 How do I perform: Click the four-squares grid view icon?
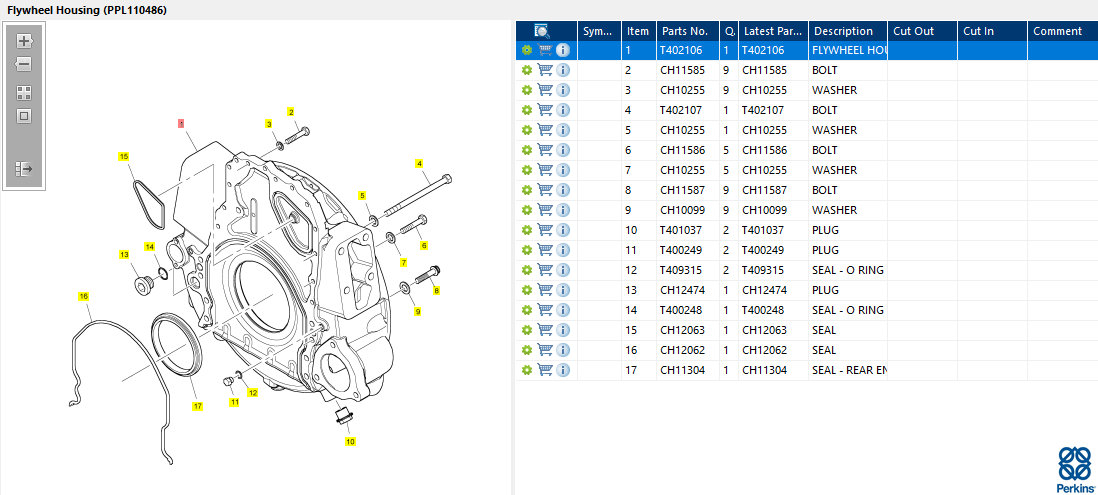[x=24, y=92]
